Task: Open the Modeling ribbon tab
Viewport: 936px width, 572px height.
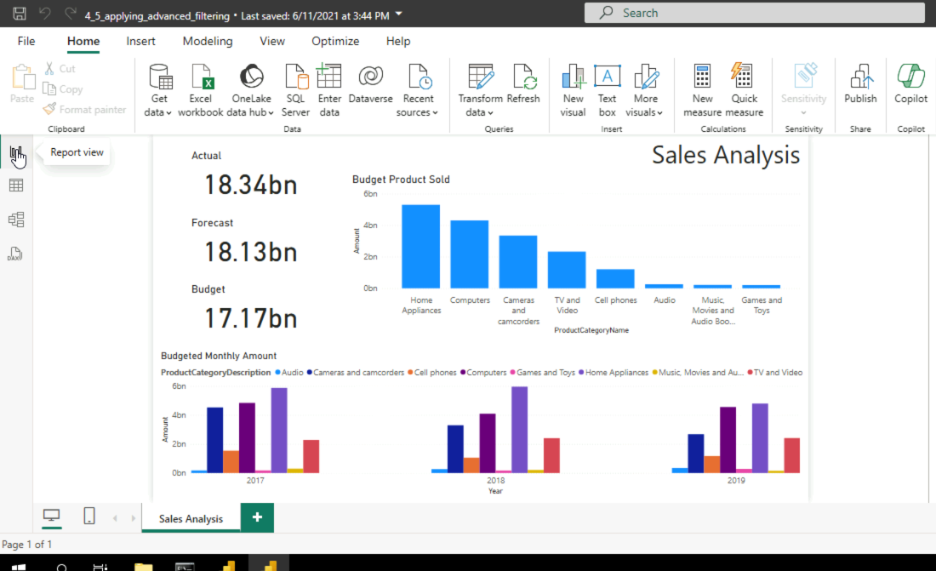Action: pos(208,41)
